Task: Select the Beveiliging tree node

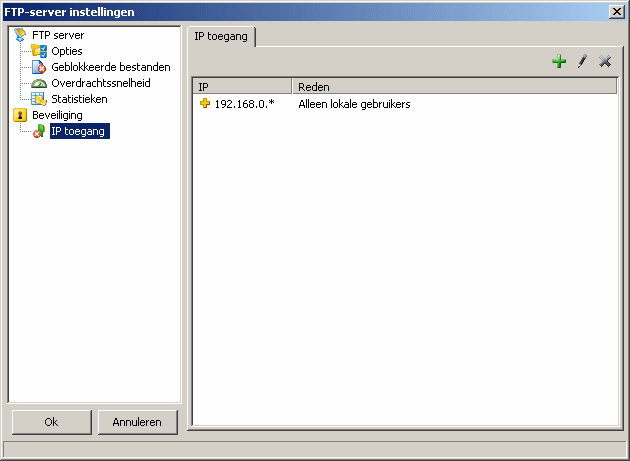Action: point(57,115)
